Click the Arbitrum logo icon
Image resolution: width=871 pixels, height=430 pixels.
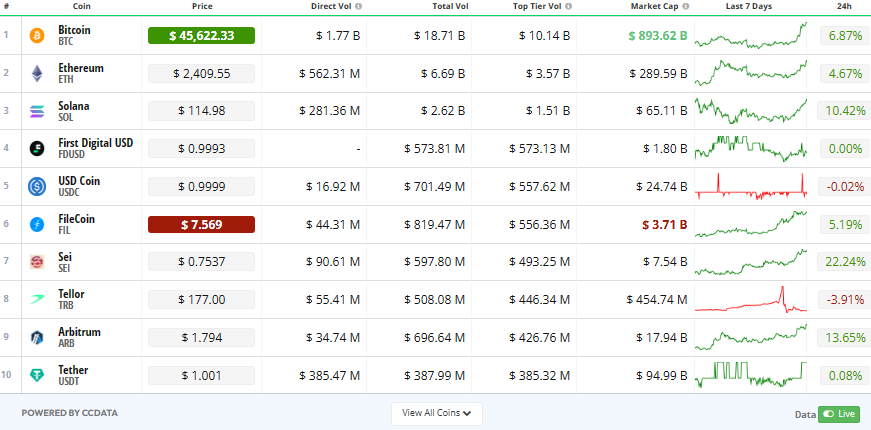[37, 337]
